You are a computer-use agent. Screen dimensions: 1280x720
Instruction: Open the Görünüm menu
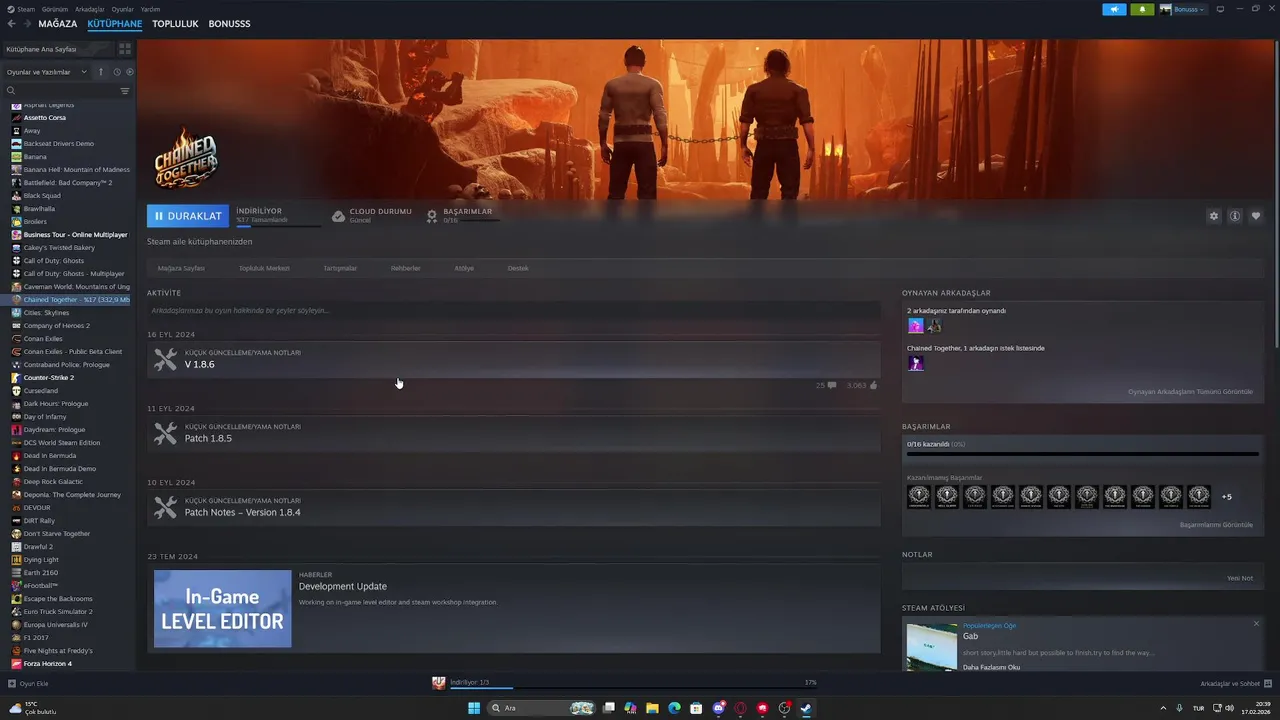click(55, 9)
